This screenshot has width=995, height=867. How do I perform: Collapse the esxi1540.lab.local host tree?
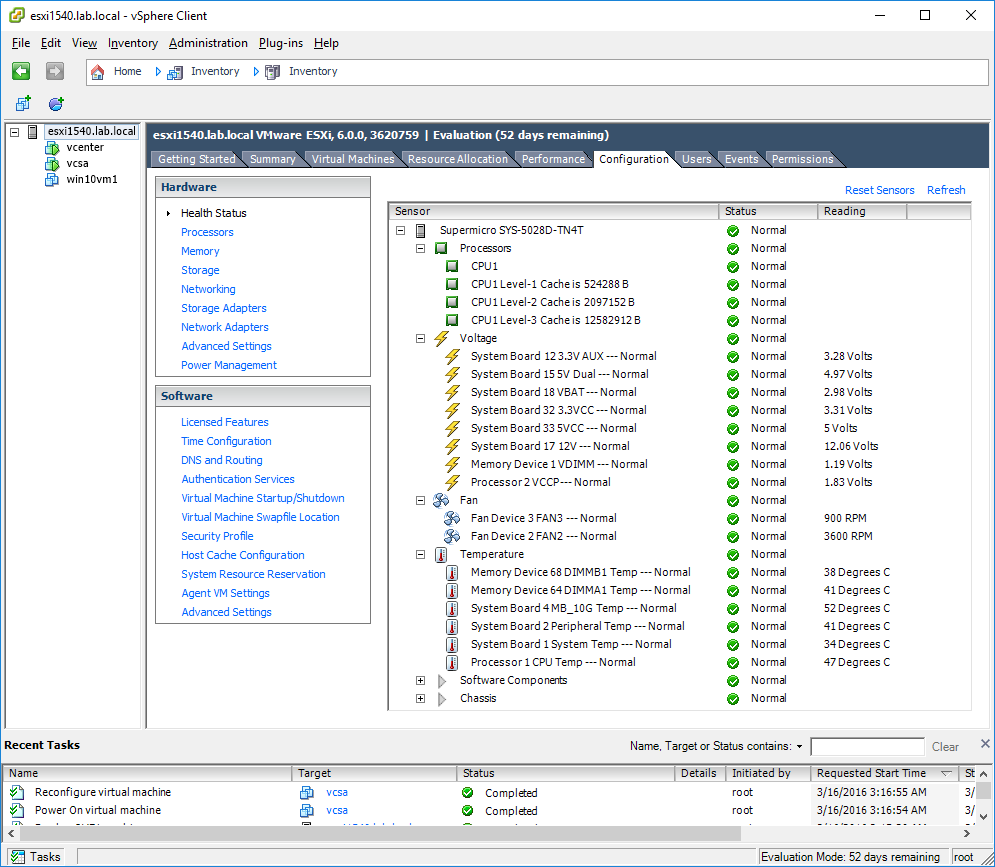tap(14, 132)
